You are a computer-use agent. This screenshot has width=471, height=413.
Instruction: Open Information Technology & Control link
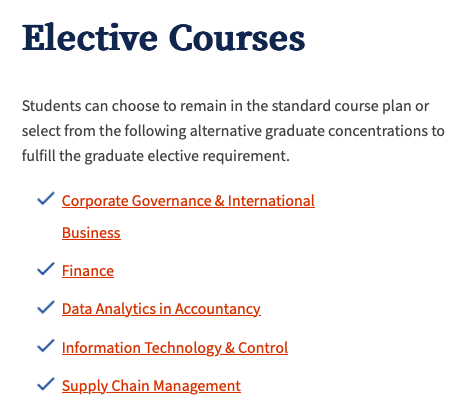(175, 348)
